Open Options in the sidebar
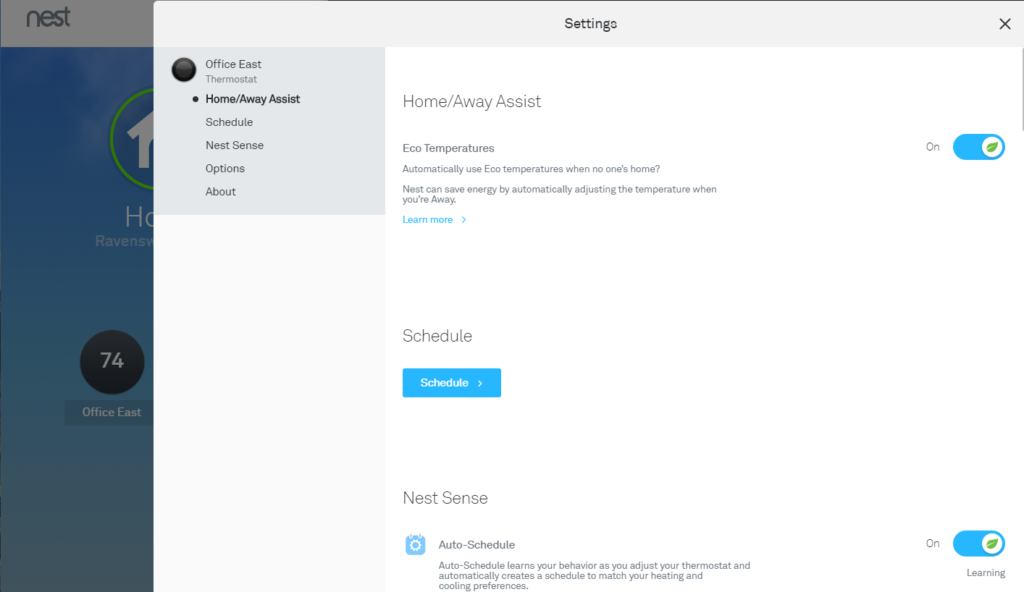The width and height of the screenshot is (1024, 592). click(x=225, y=169)
